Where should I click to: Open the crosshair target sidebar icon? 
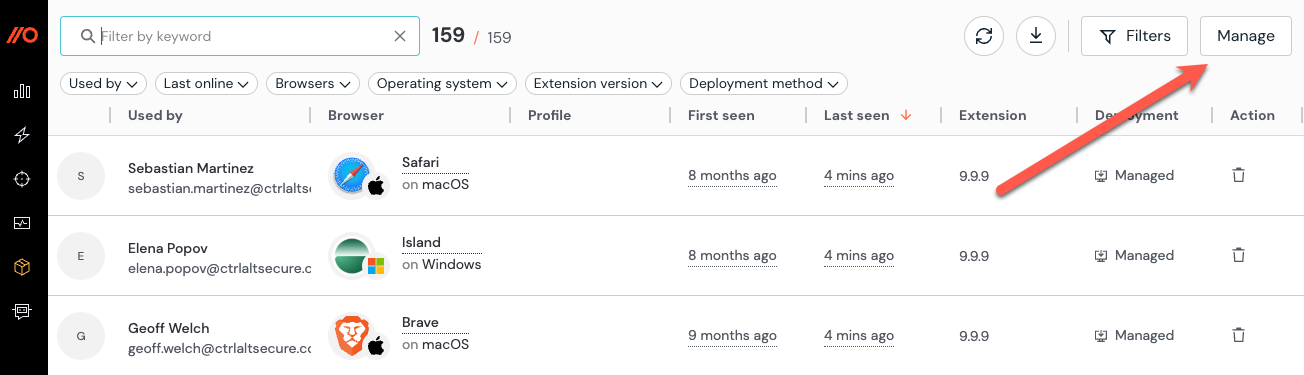[x=22, y=179]
